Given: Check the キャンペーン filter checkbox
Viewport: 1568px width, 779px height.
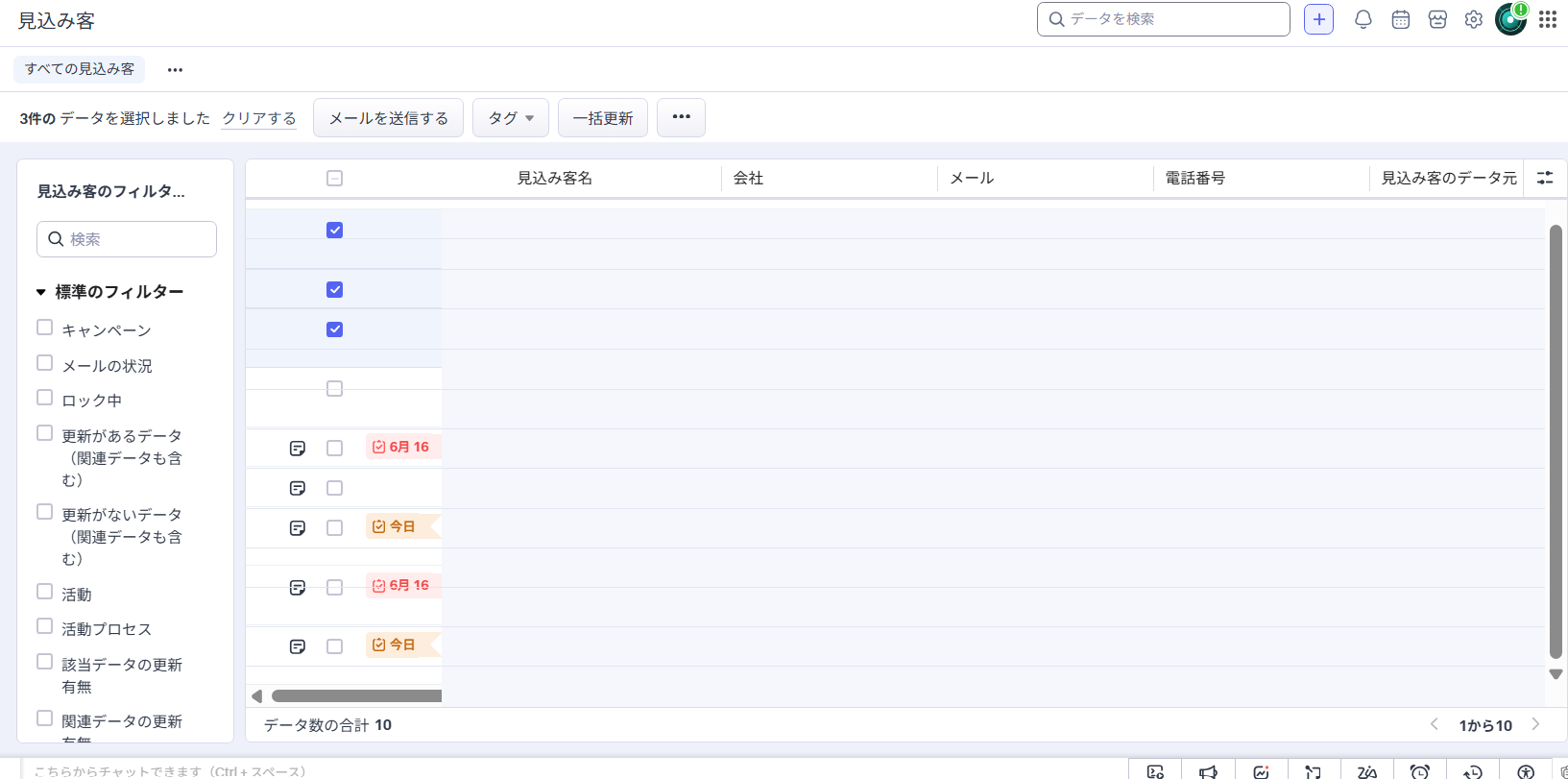Looking at the screenshot, I should pos(44,328).
